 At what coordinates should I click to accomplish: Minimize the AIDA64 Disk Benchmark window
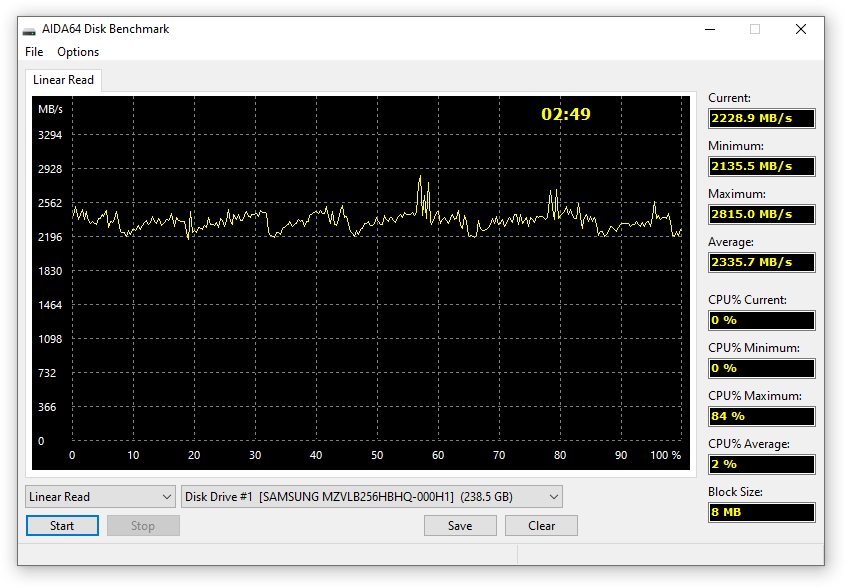tap(709, 30)
